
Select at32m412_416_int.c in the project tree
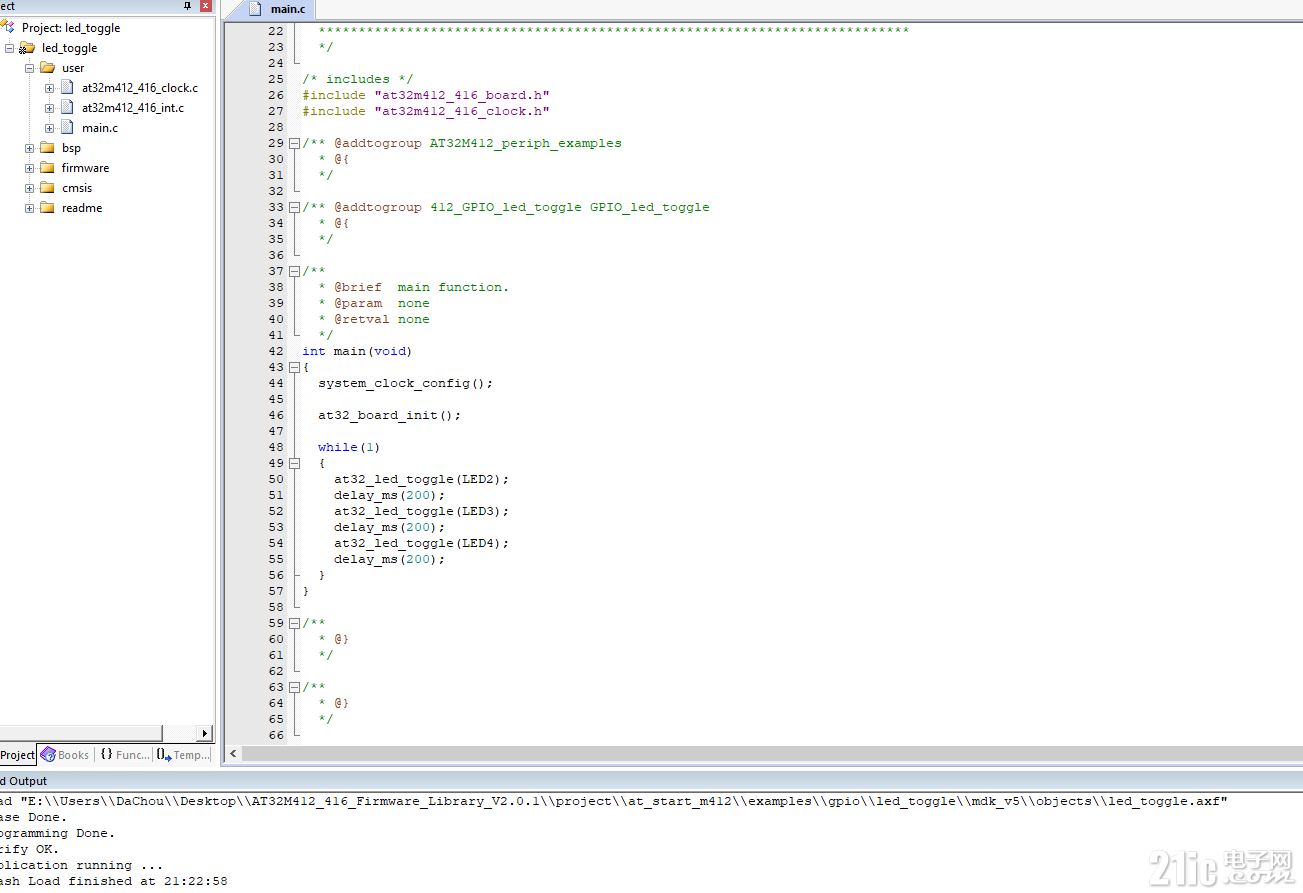click(133, 108)
